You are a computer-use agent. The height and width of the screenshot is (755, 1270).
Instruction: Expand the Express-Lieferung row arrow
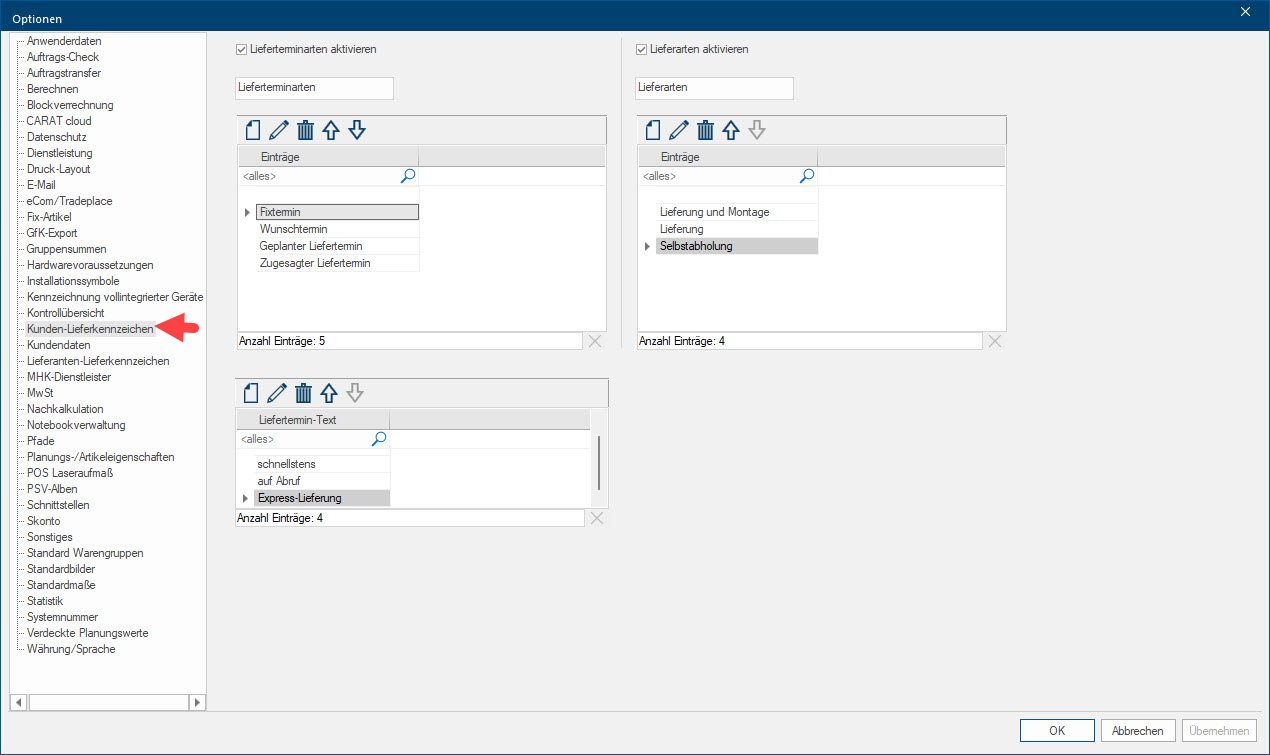click(245, 498)
